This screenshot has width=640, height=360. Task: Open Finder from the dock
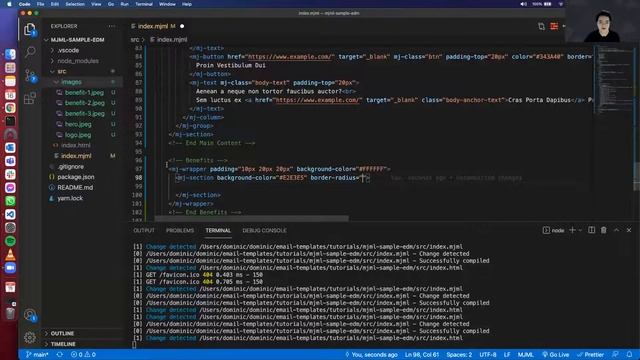pos(10,54)
